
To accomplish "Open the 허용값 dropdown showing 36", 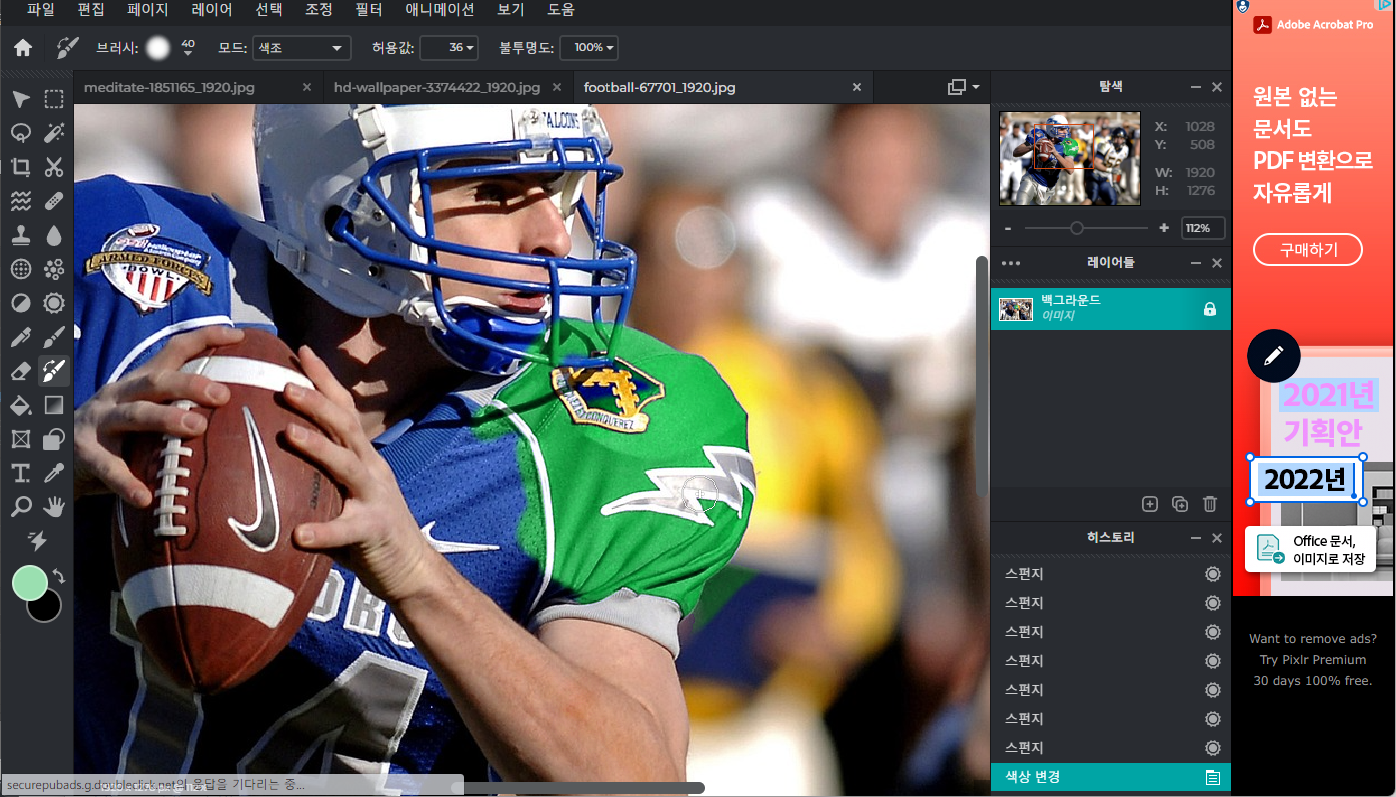I will coord(449,47).
